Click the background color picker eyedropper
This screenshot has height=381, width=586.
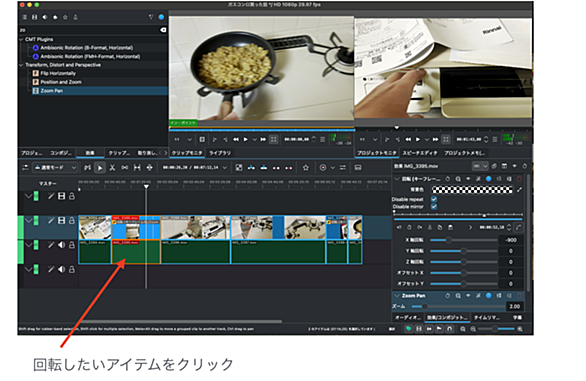[519, 190]
